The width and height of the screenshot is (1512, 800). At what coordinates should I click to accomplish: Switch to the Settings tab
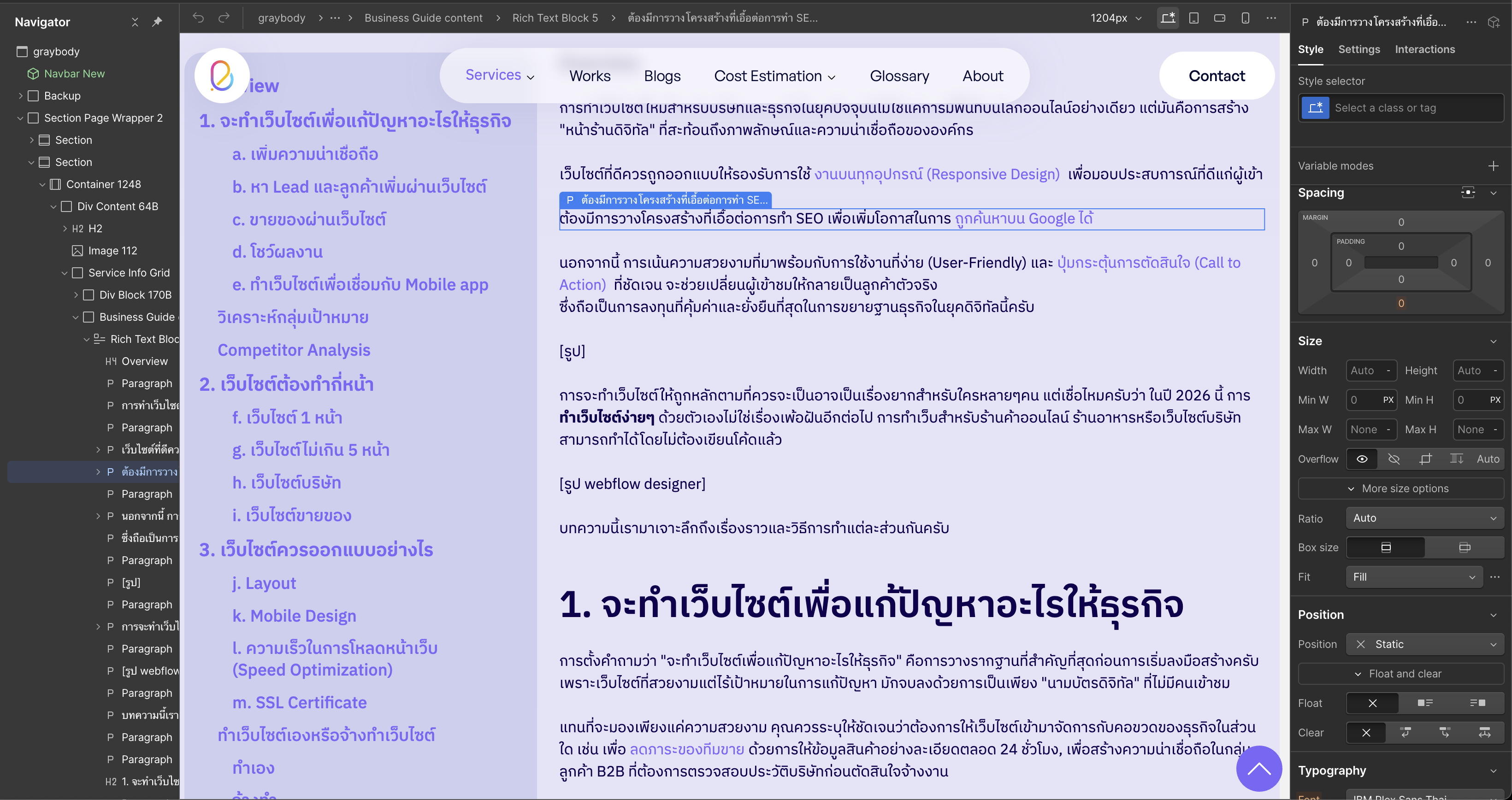click(x=1359, y=49)
